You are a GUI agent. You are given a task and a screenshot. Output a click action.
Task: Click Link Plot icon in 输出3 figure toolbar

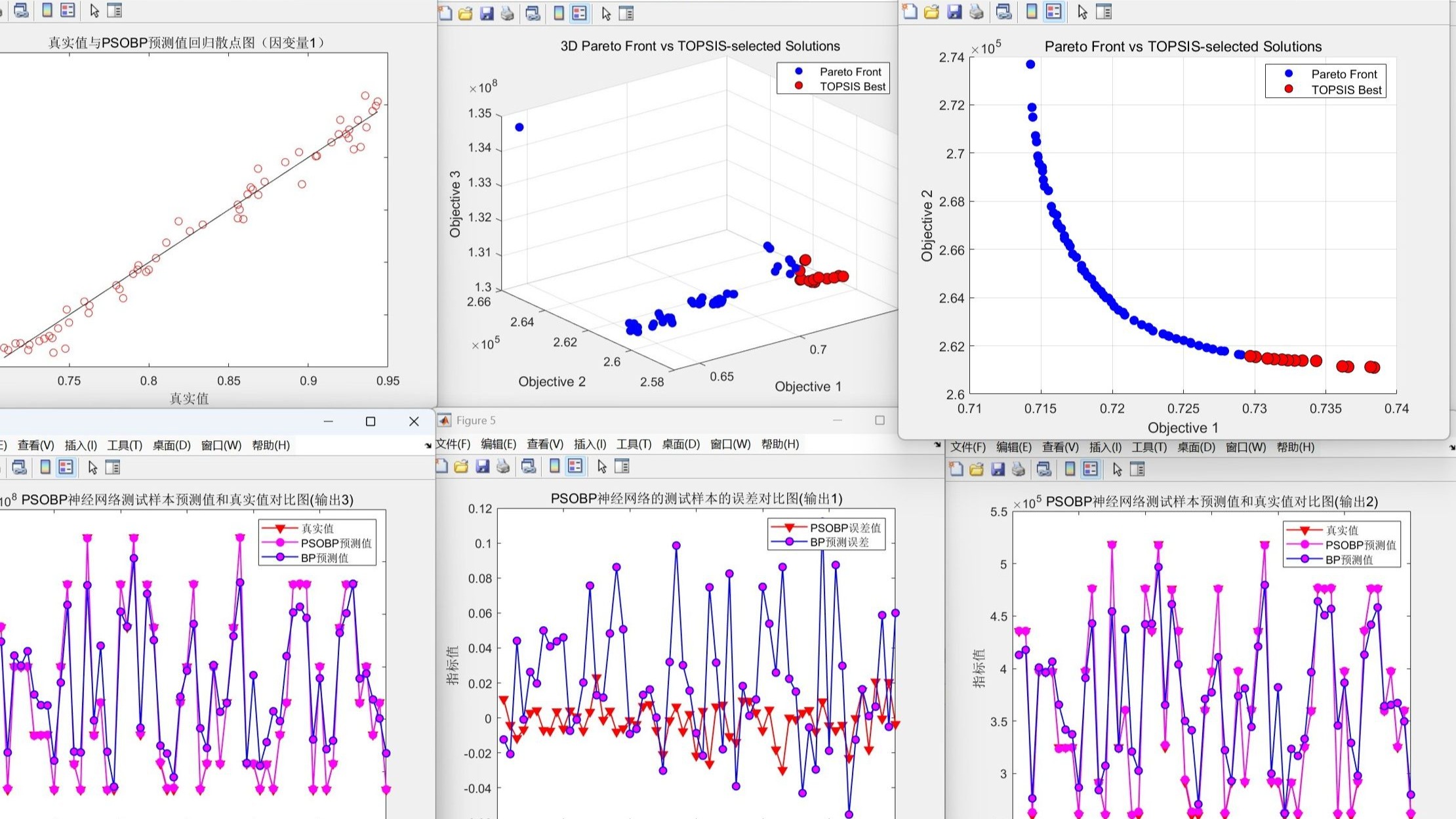click(x=20, y=467)
